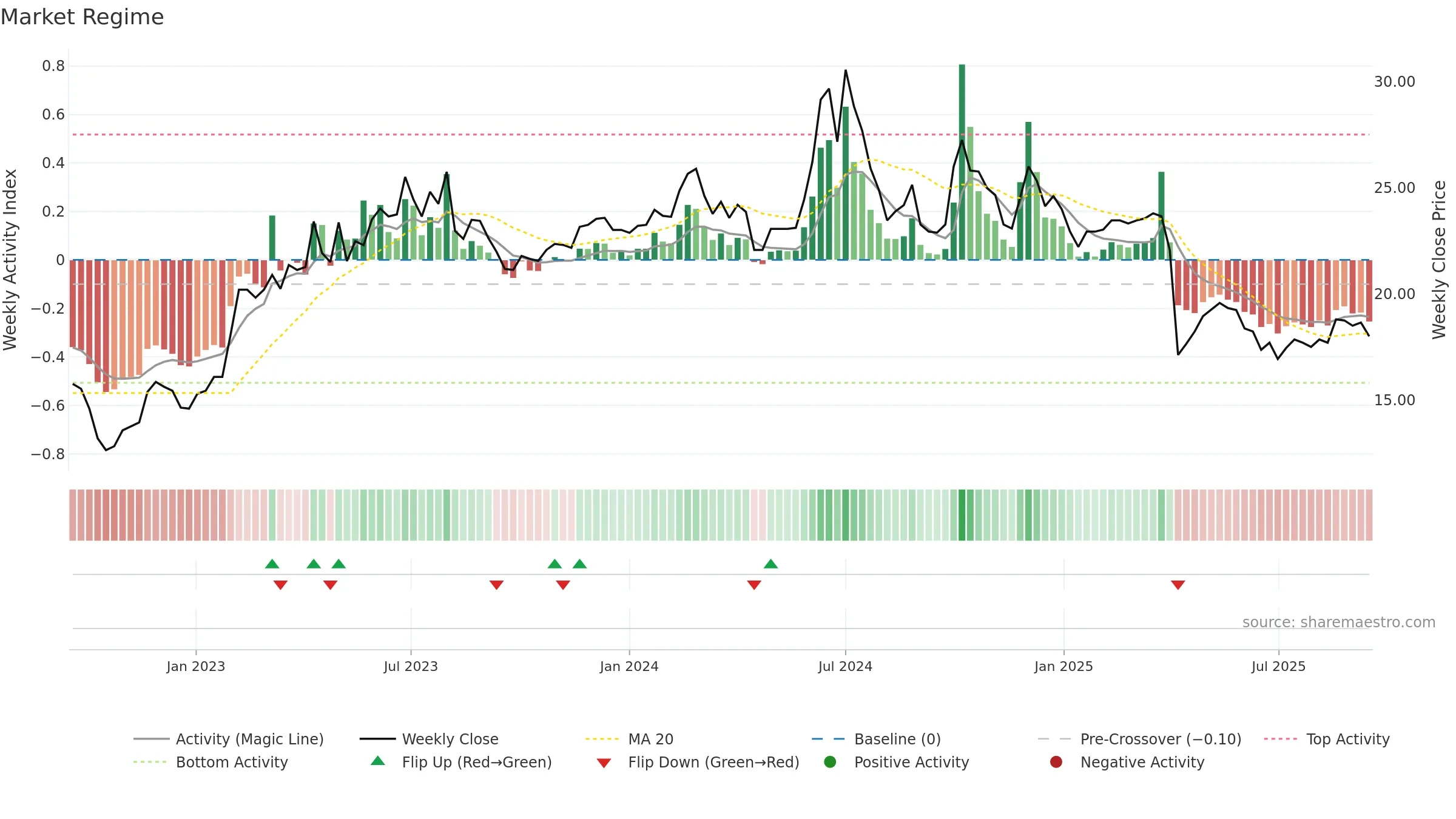1456x819 pixels.
Task: Toggle the MA 20 legend entry
Action: 629,739
